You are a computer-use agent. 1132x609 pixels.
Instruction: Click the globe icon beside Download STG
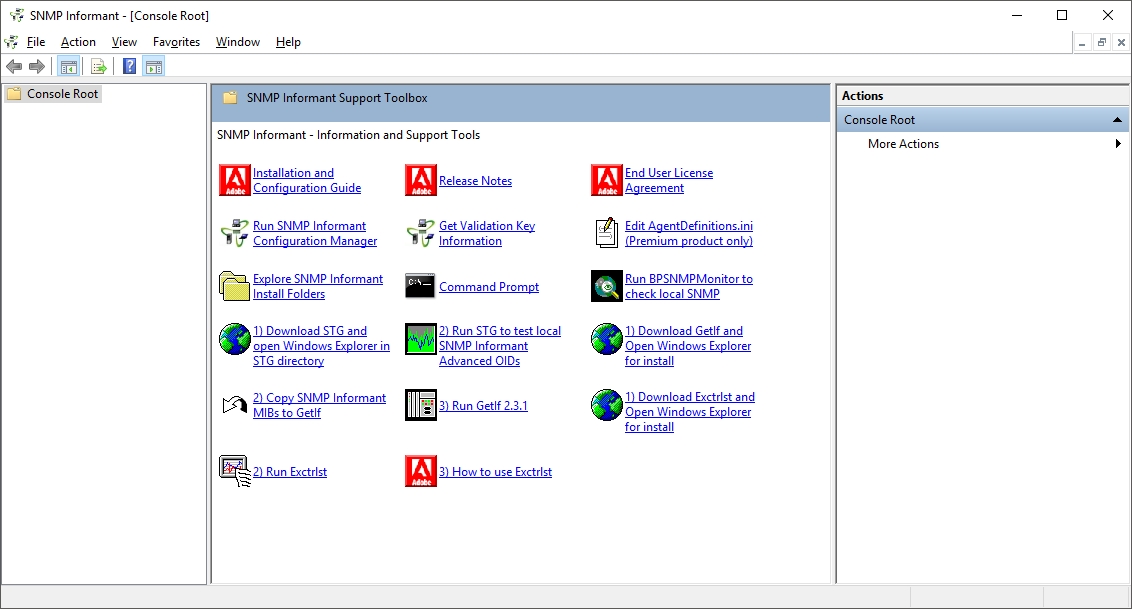(235, 338)
